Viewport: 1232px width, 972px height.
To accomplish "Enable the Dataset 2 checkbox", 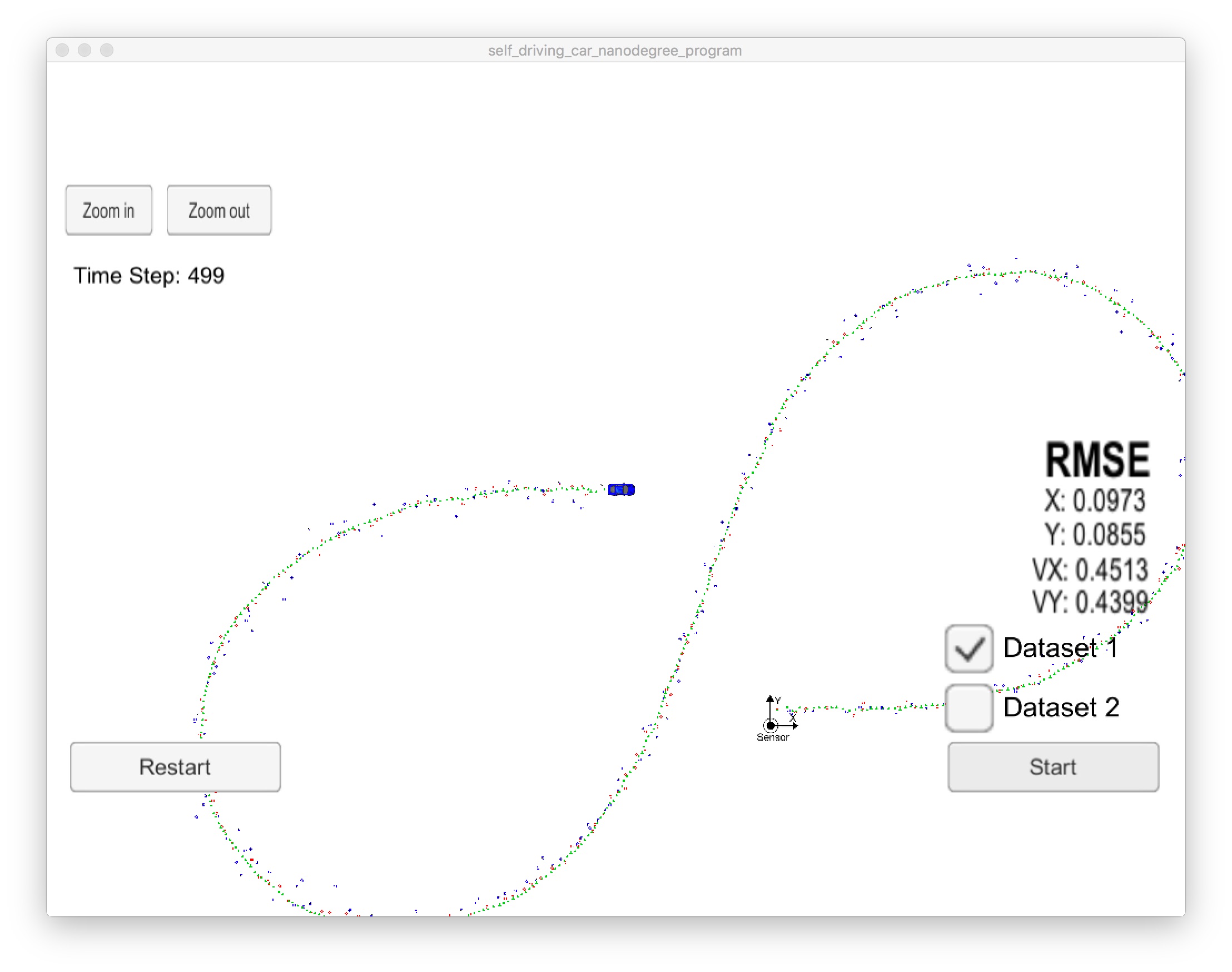I will (968, 707).
